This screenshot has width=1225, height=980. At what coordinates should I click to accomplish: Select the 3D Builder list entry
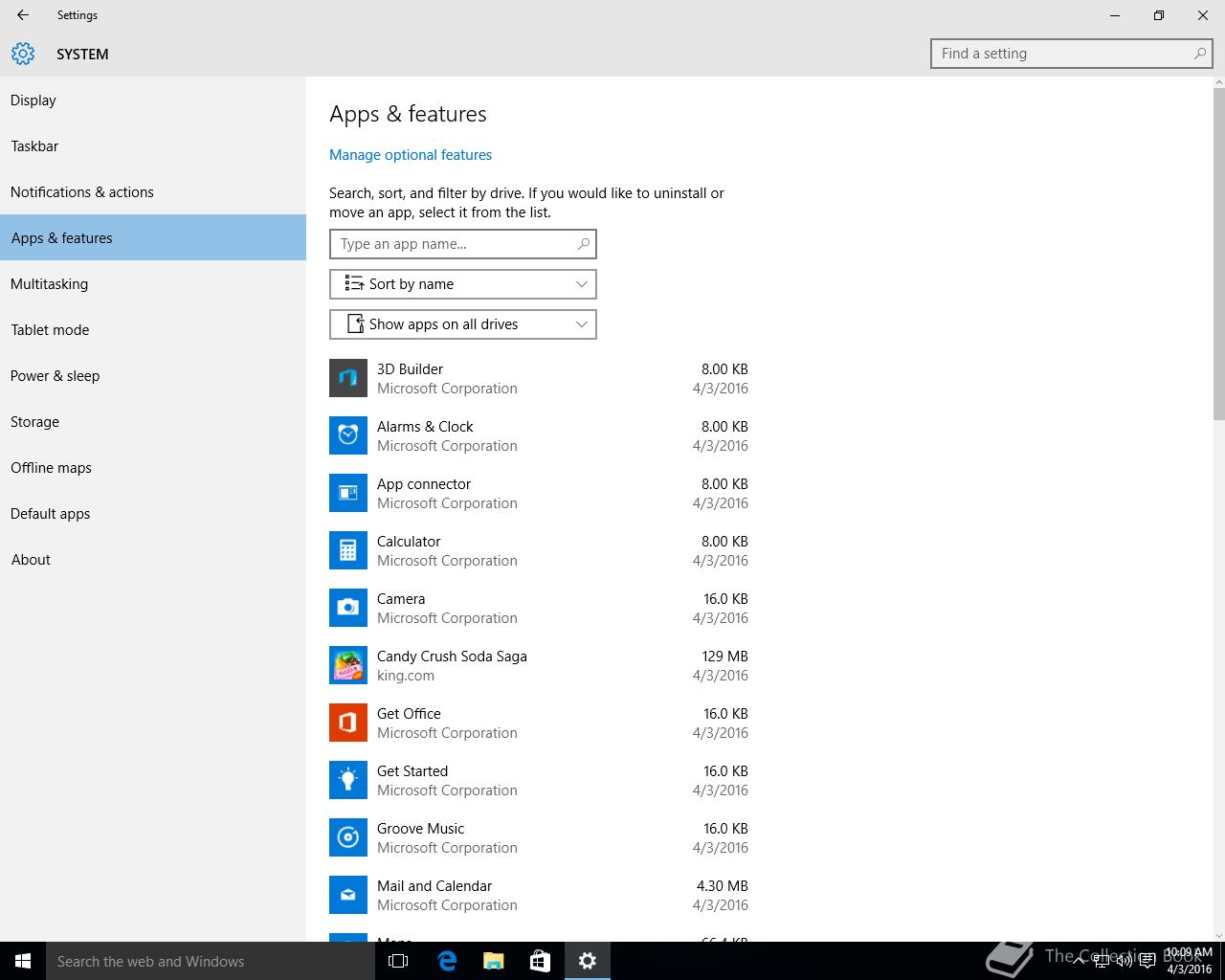tap(539, 378)
